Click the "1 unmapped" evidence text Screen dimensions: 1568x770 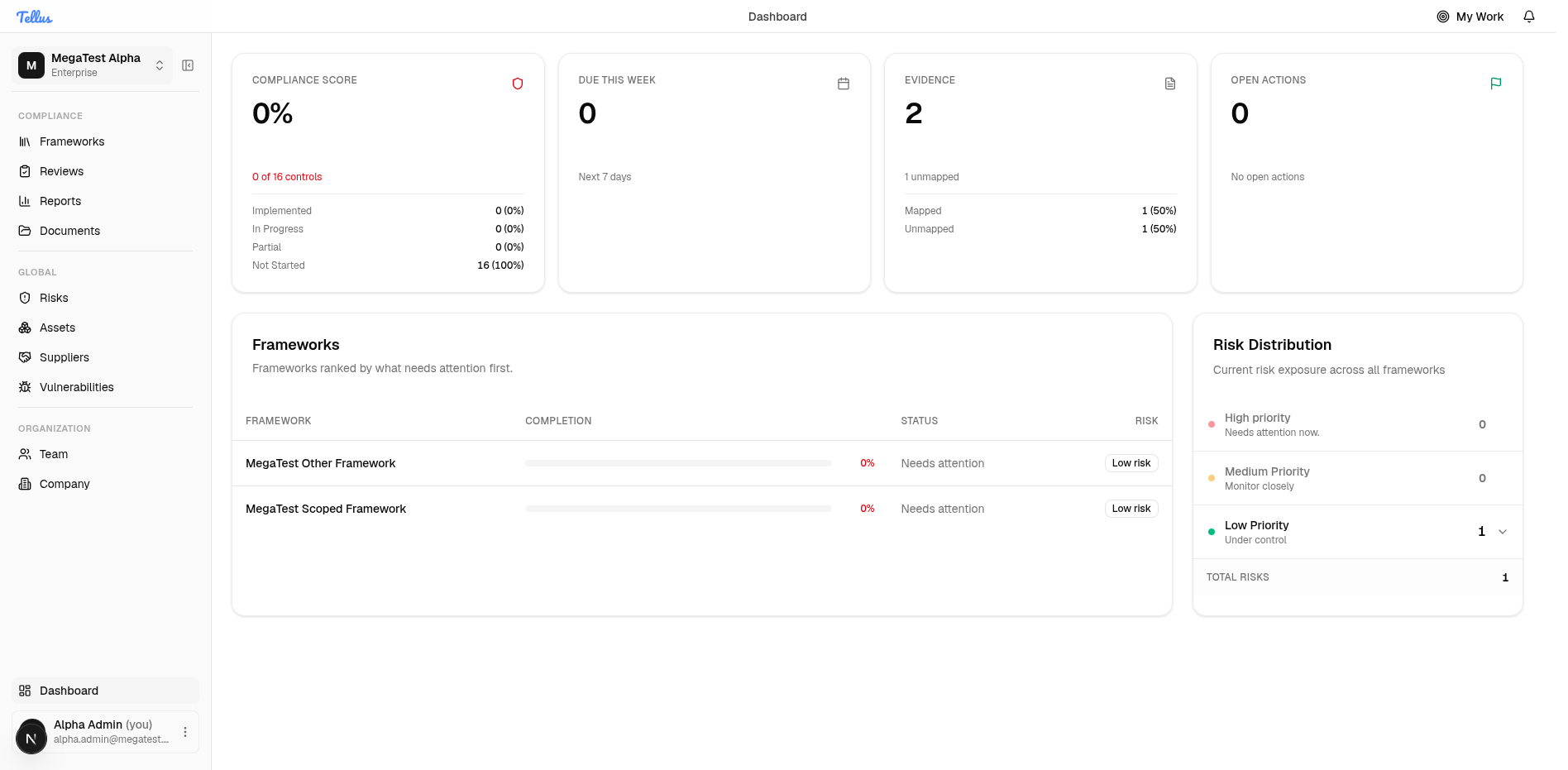(932, 177)
